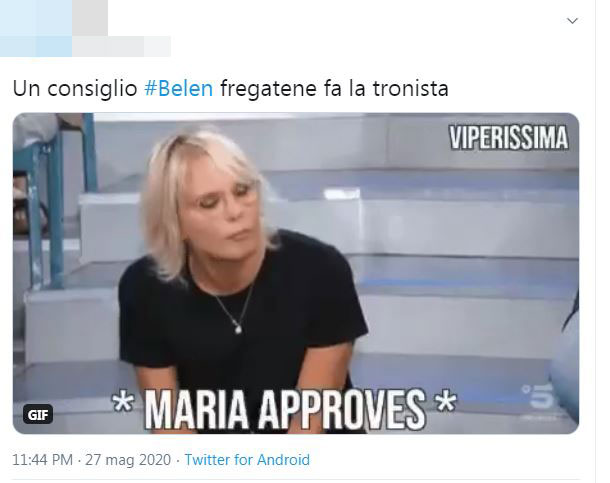
Task: Open the tweet options chevron menu
Action: tap(572, 21)
